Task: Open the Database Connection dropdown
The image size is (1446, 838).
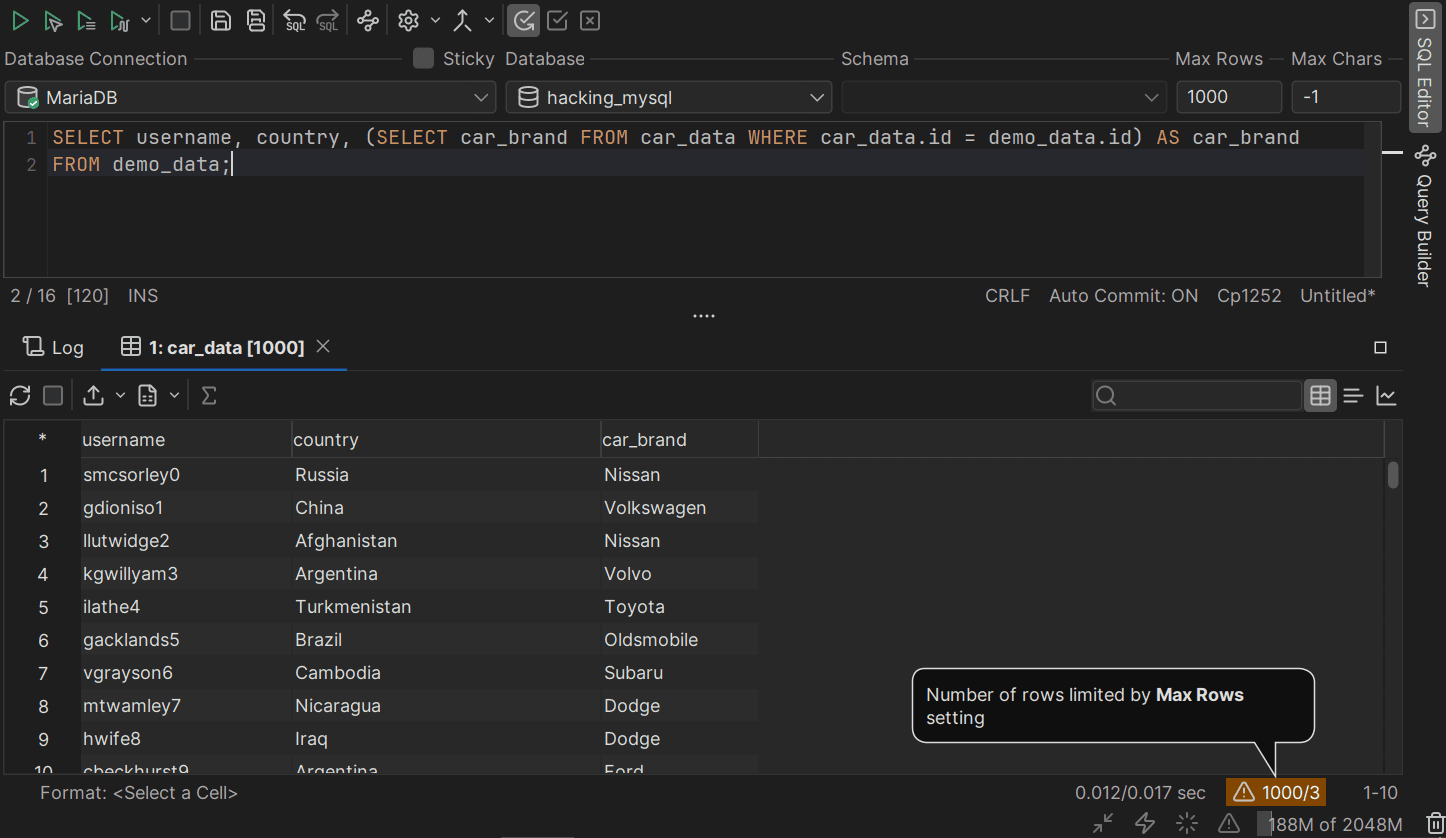Action: (x=481, y=97)
